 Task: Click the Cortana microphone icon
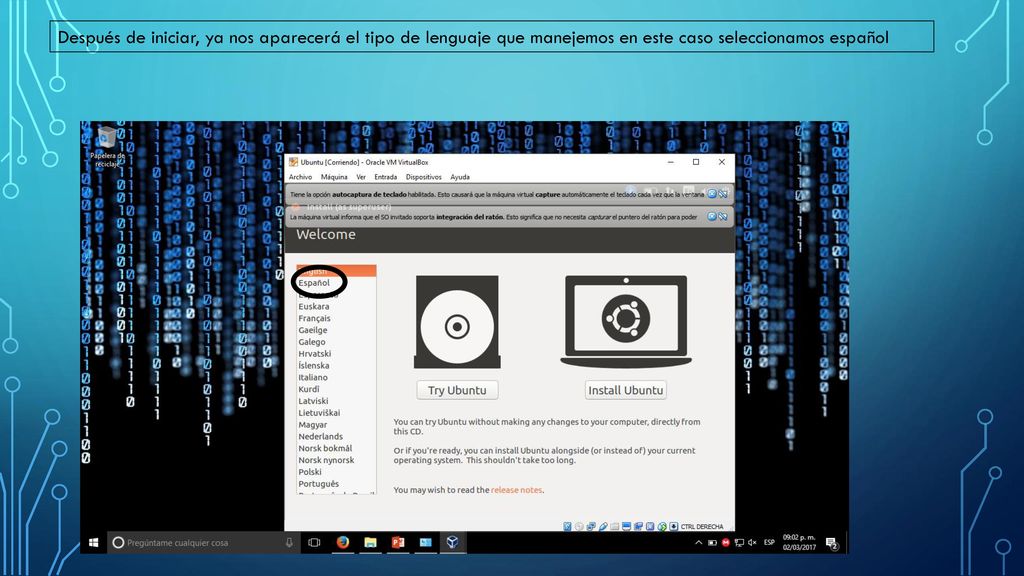[x=289, y=542]
